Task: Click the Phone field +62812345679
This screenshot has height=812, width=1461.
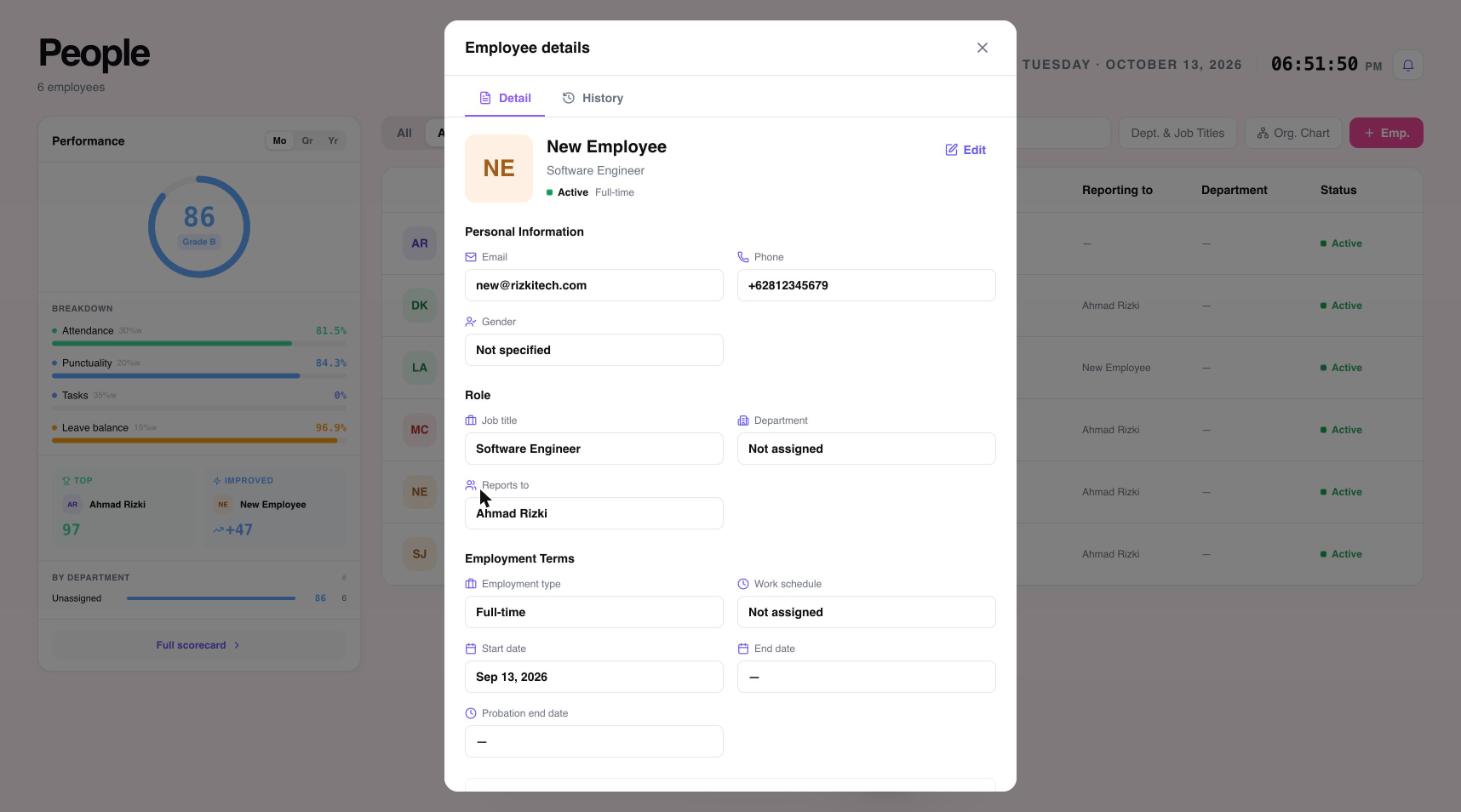Action: [x=866, y=285]
